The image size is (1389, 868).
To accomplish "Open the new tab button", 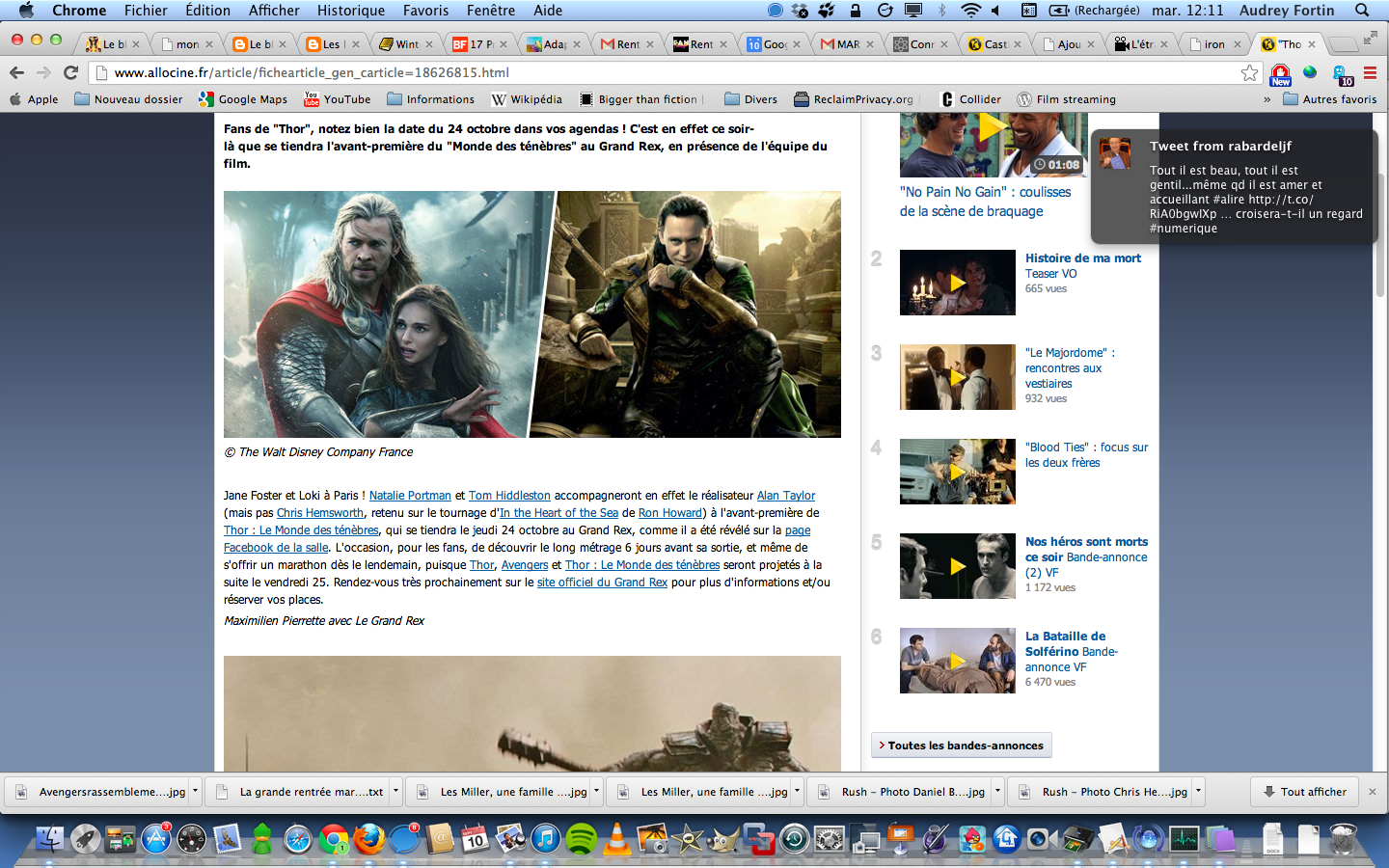I will click(x=1342, y=44).
